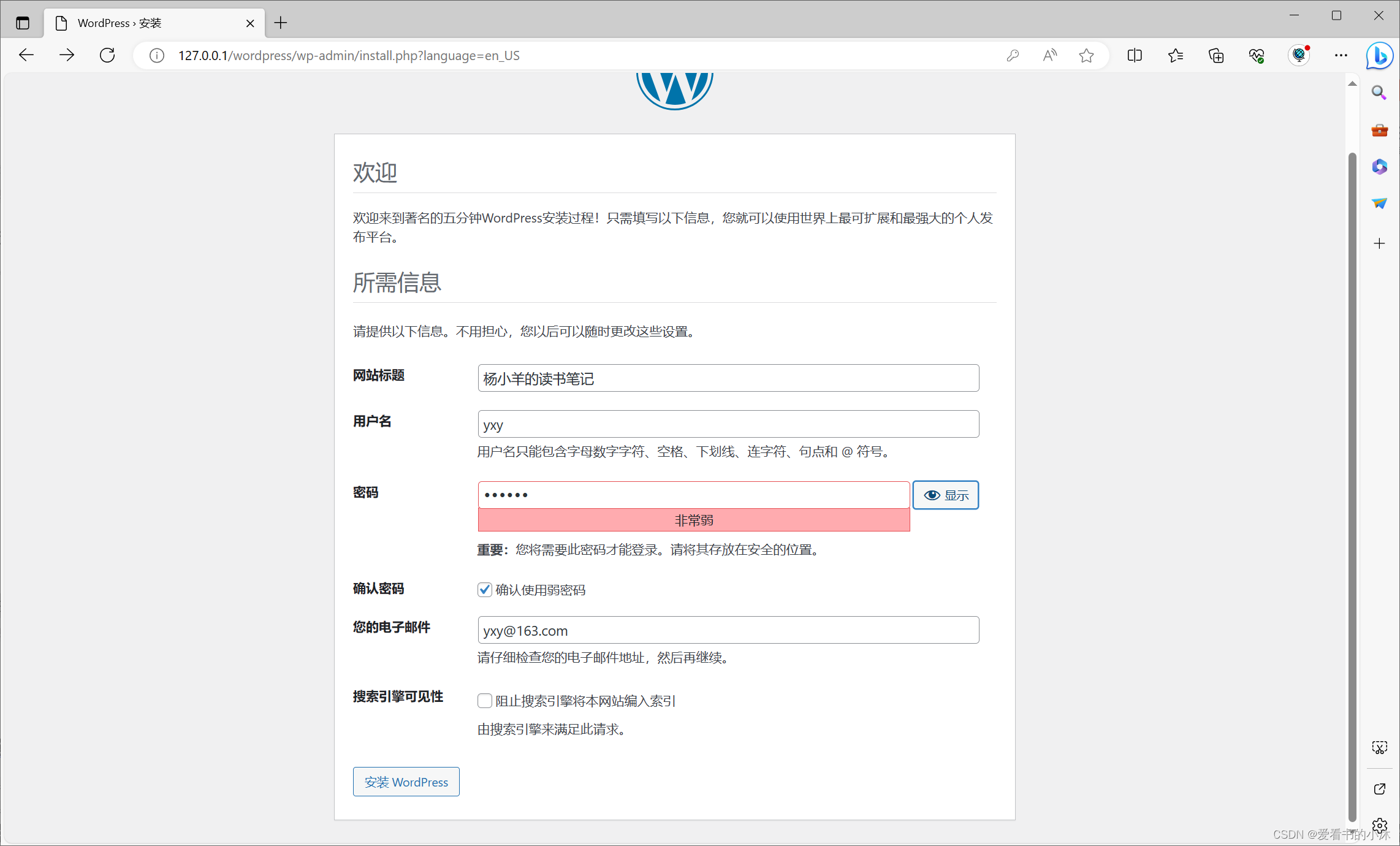Toggle 确认使用弱密码 checkbox
This screenshot has width=1400, height=846.
484,590
